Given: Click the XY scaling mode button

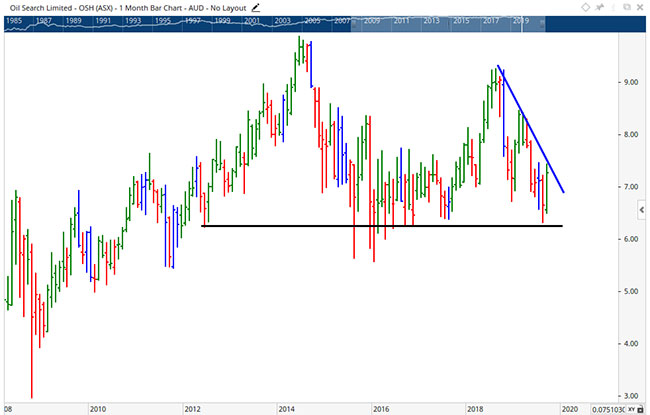Looking at the screenshot, I should pyautogui.click(x=632, y=410).
